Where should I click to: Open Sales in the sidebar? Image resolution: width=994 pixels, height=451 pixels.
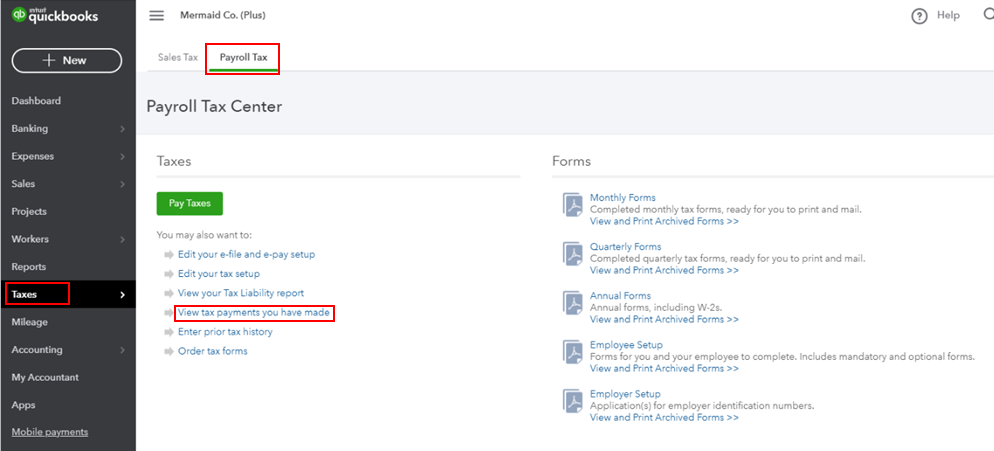23,184
